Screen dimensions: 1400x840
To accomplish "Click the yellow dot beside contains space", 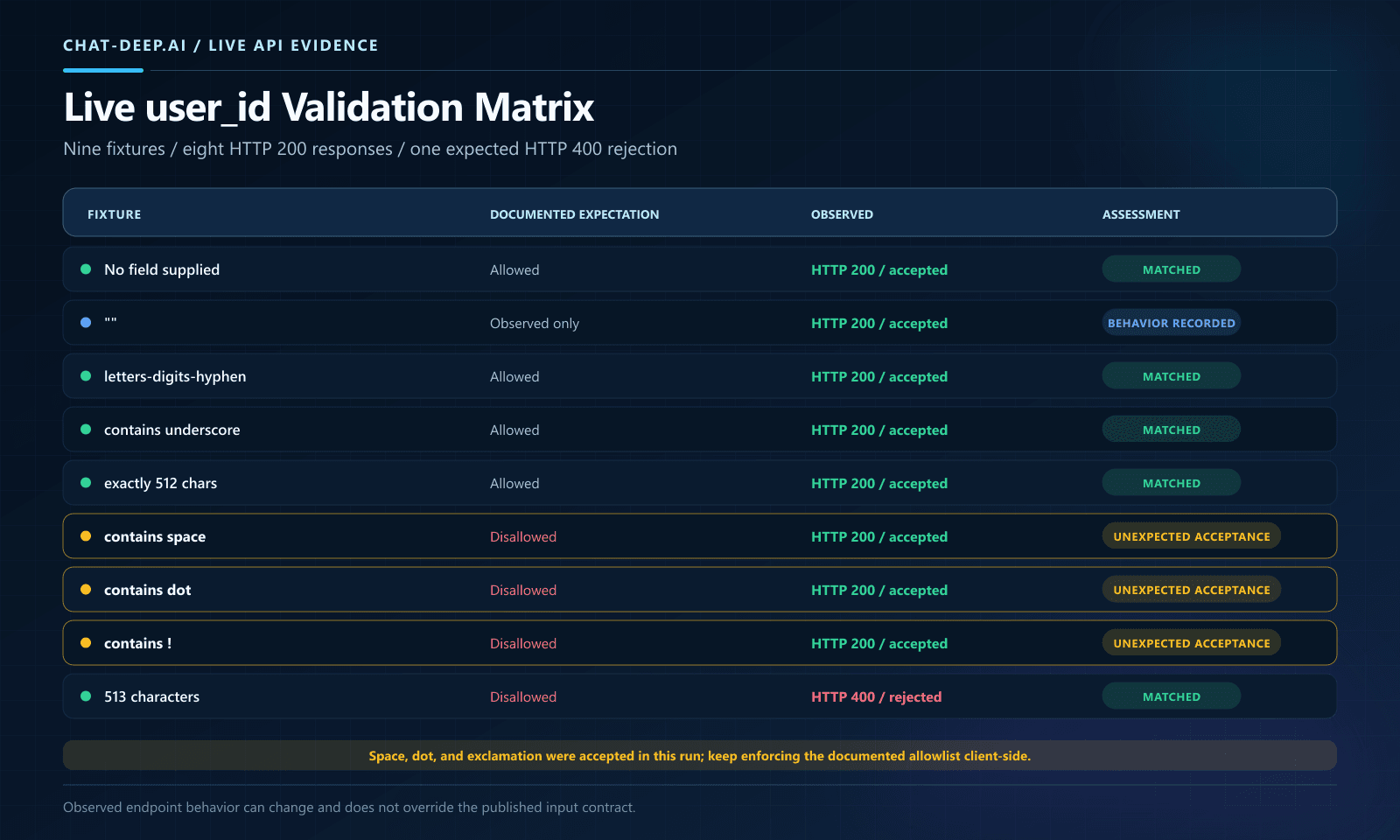I will [86, 536].
